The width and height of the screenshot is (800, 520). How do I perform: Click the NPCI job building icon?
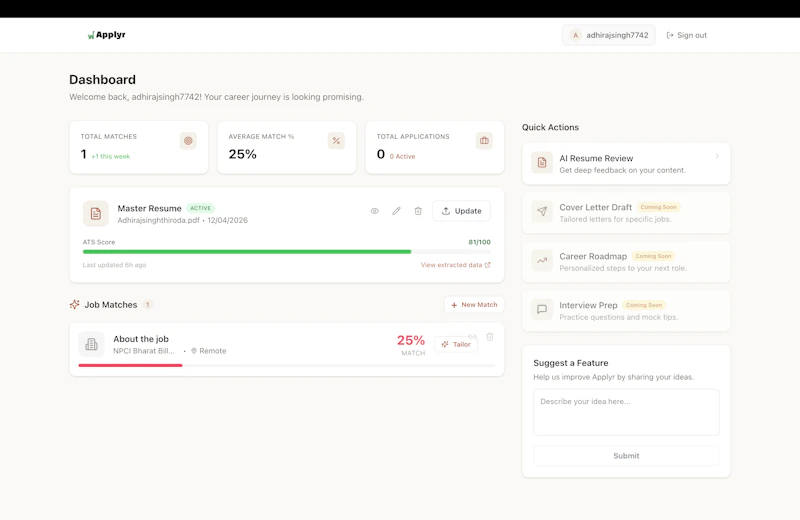91,344
